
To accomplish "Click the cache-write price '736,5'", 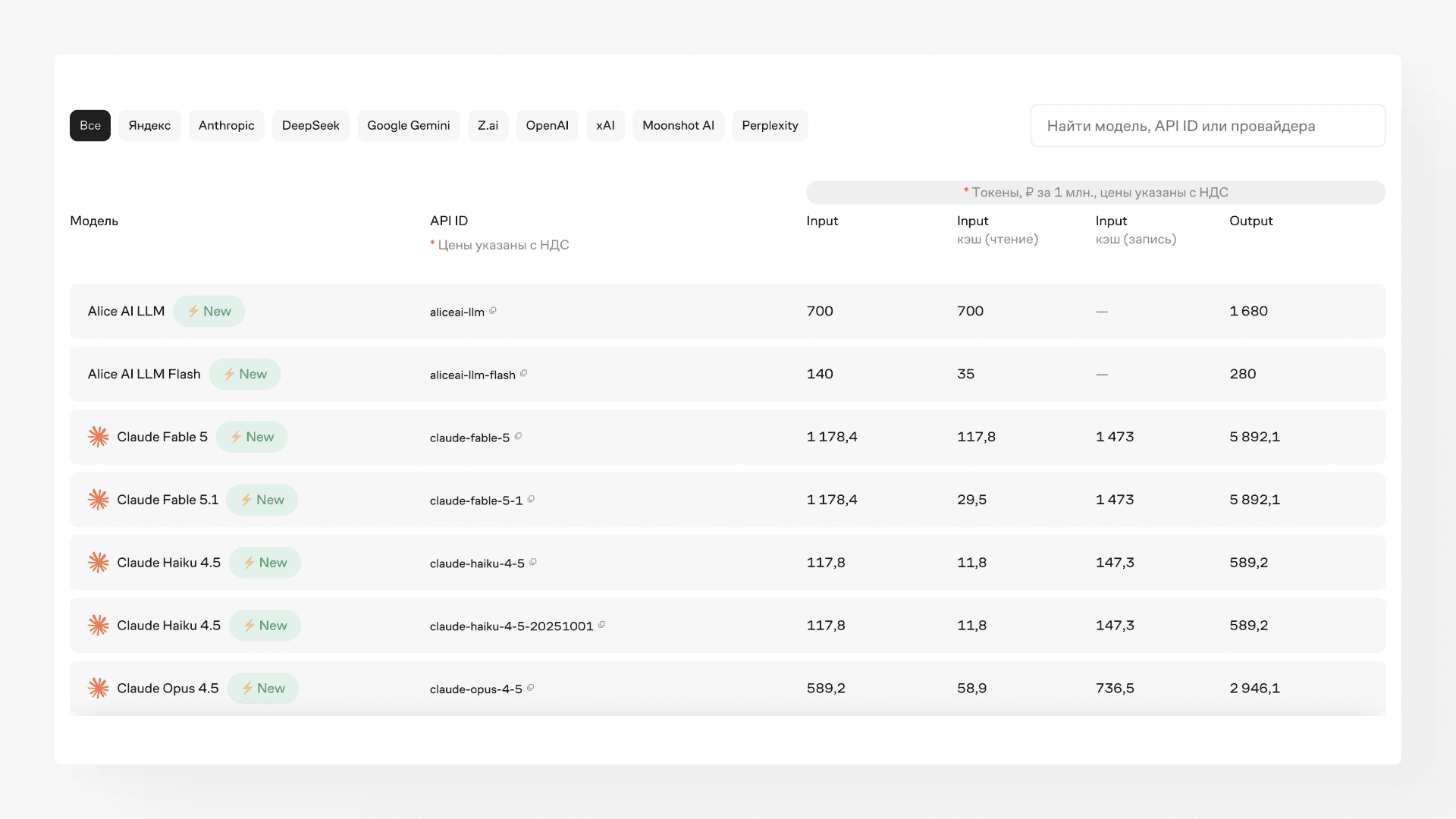I will point(1115,689).
